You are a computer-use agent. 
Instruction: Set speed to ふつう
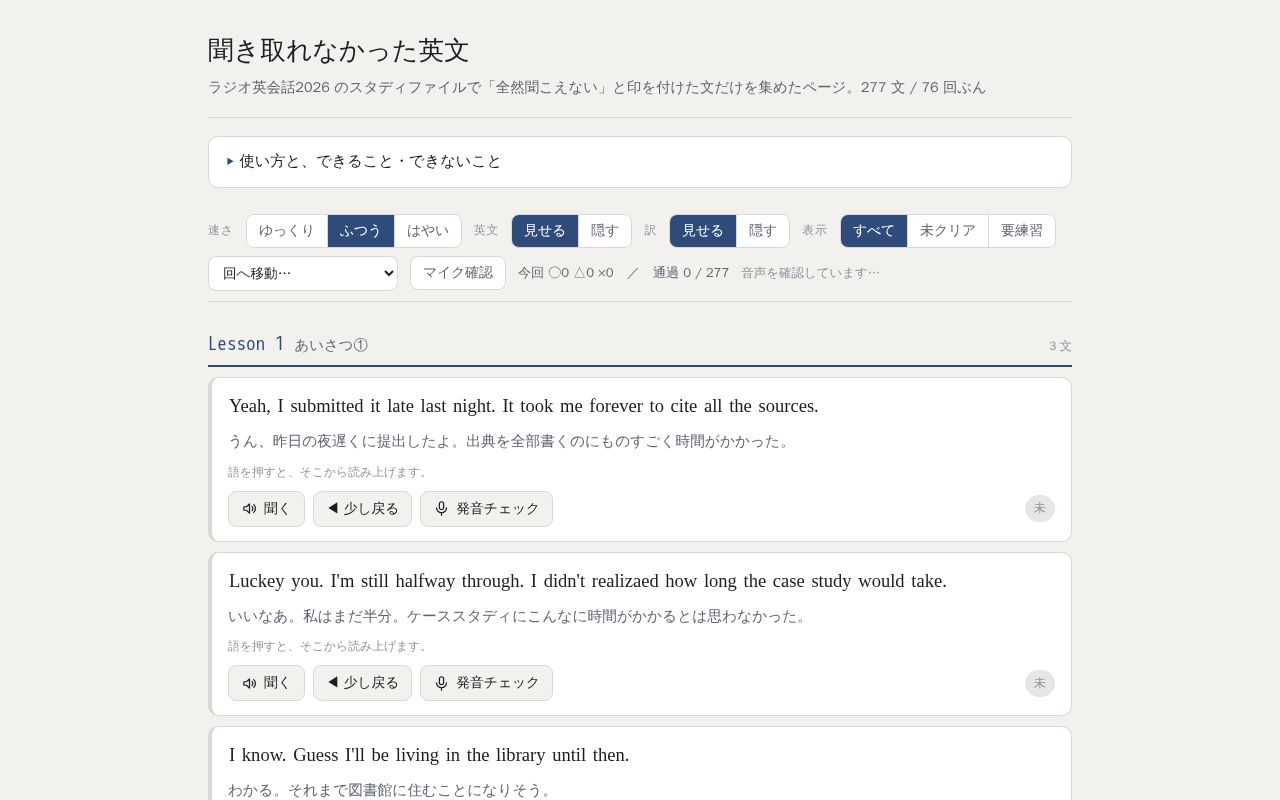point(361,231)
